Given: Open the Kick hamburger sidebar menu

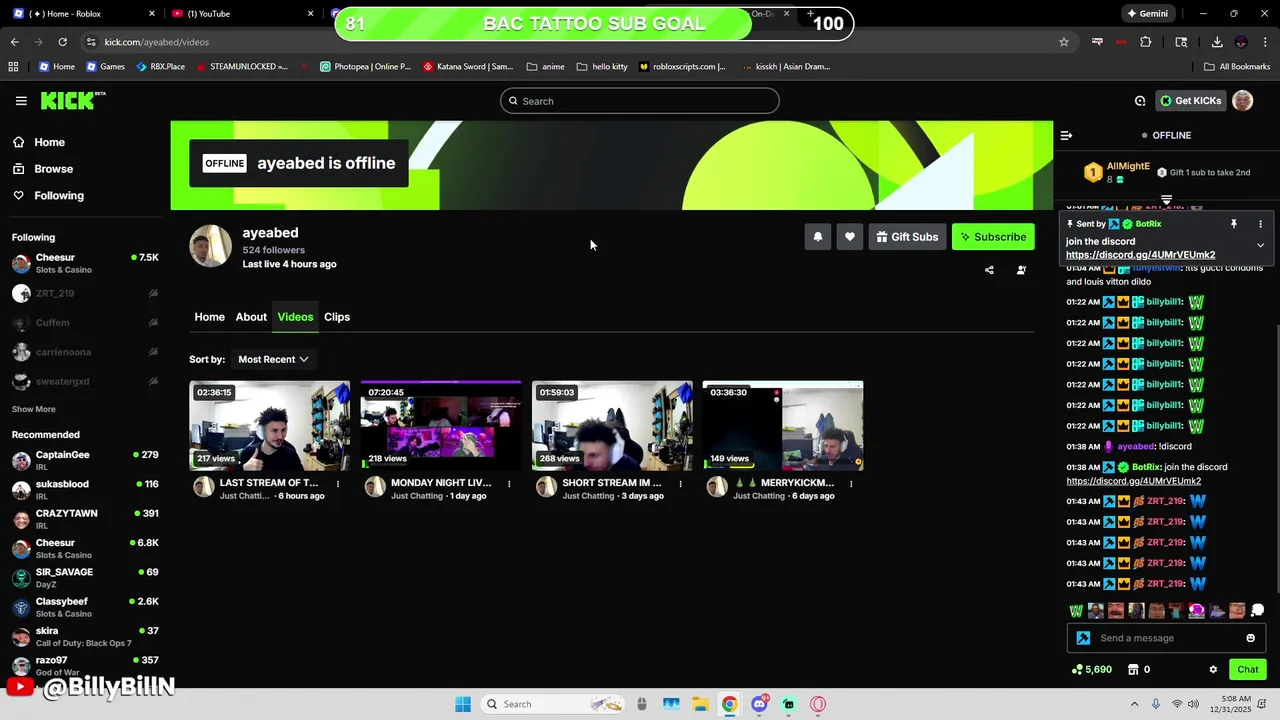Looking at the screenshot, I should [x=21, y=101].
